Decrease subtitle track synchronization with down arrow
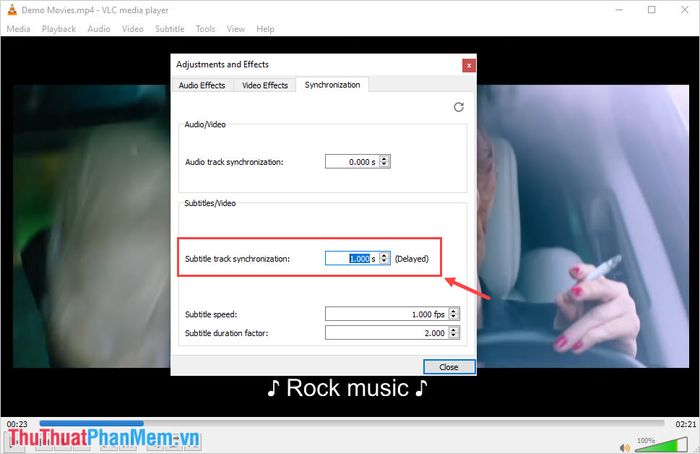Image resolution: width=700 pixels, height=454 pixels. [x=384, y=262]
